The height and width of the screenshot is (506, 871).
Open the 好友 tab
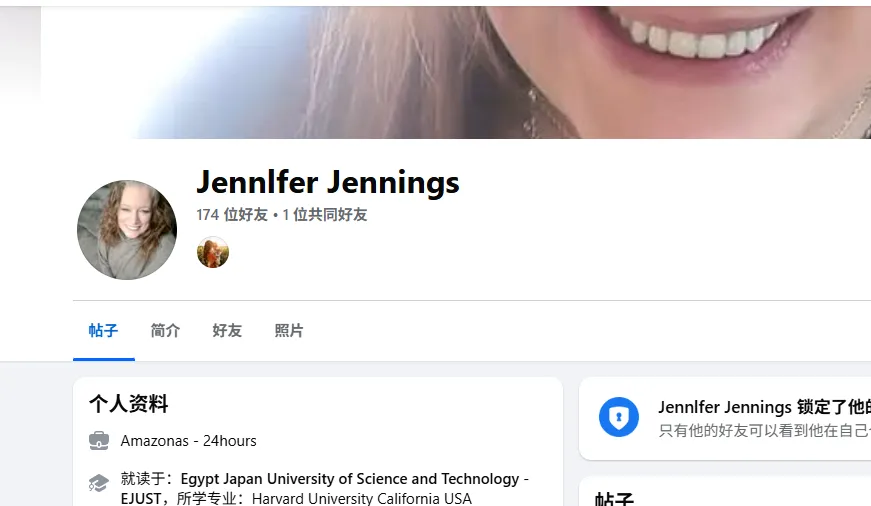point(227,330)
